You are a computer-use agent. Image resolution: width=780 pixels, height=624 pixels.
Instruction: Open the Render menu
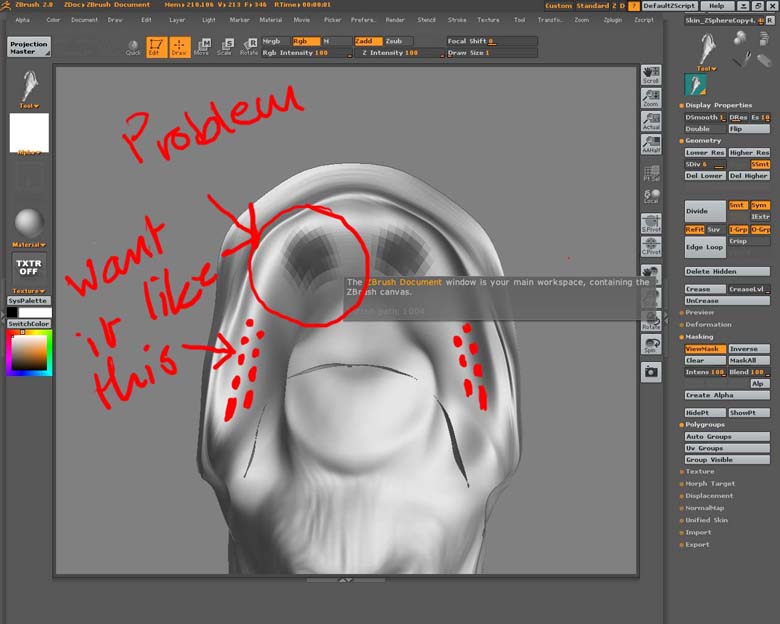coord(395,20)
